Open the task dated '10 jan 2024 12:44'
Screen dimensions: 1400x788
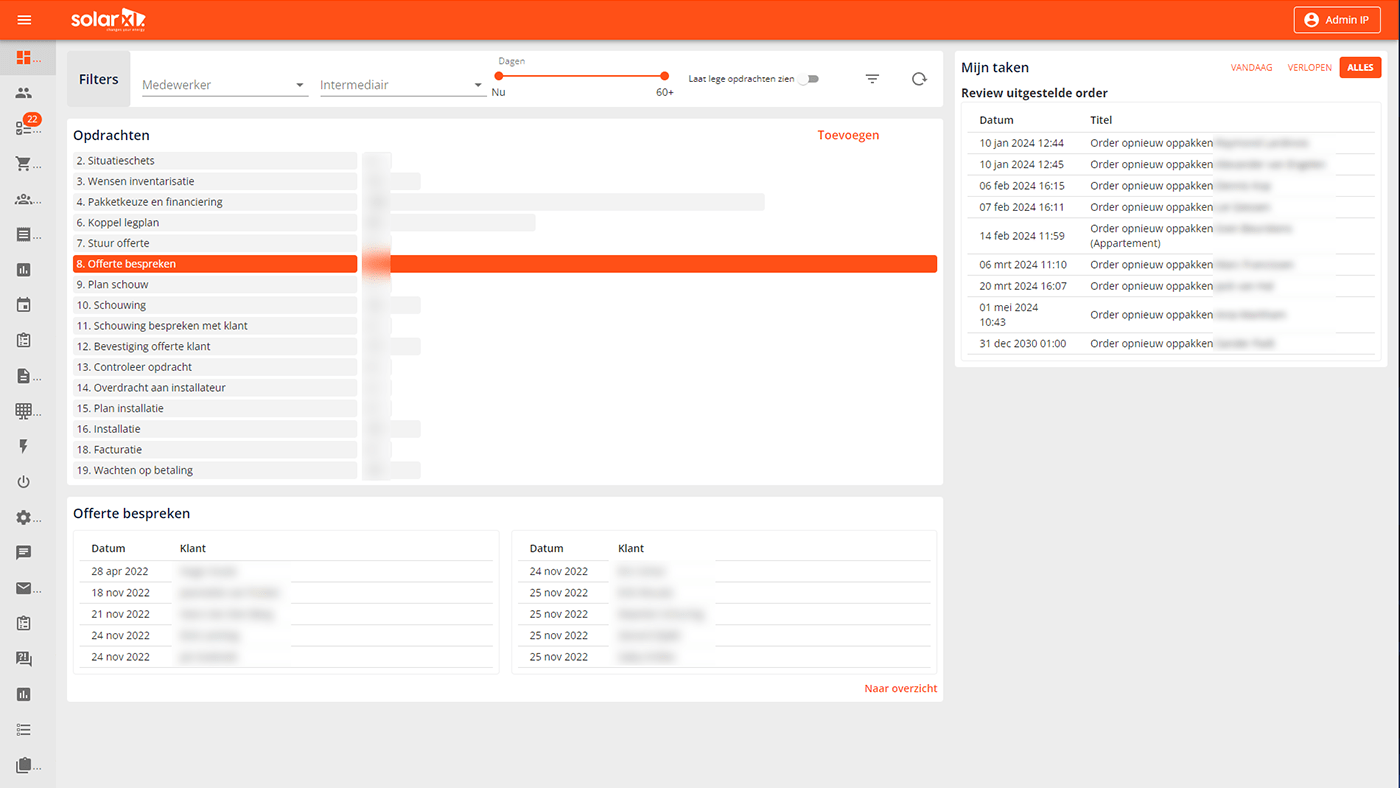coord(1171,143)
